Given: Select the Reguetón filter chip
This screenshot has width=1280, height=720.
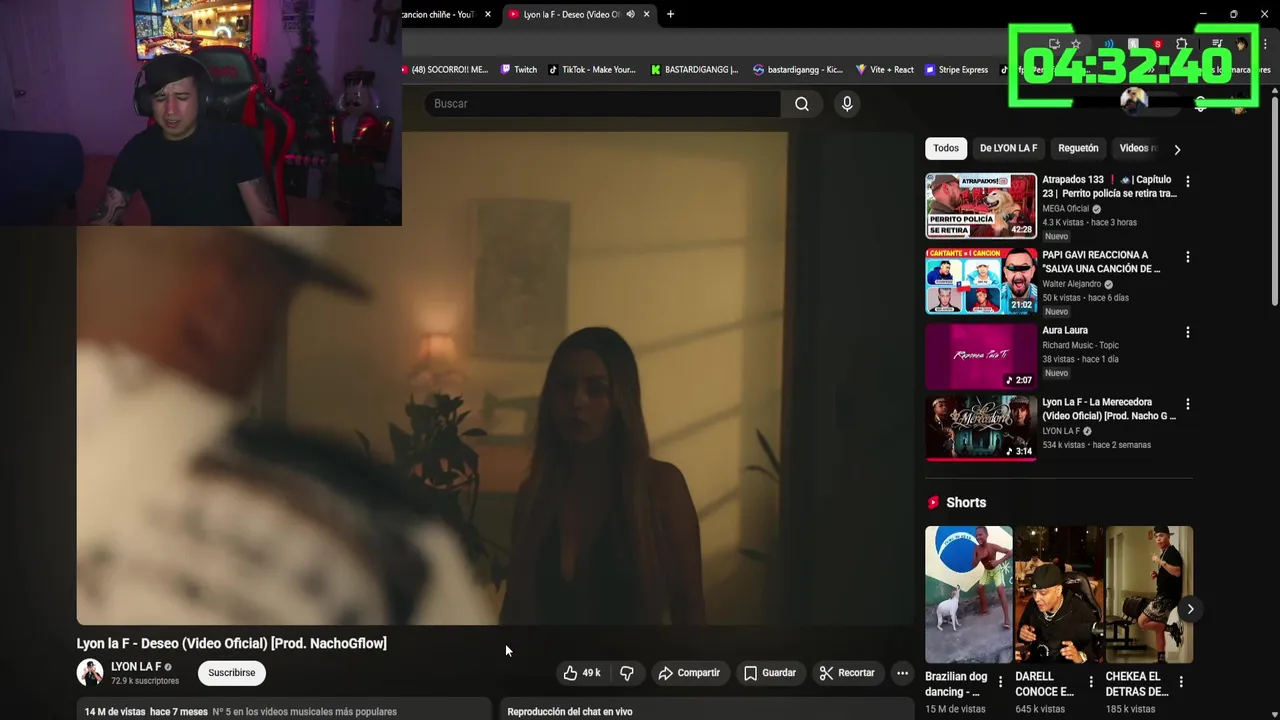Looking at the screenshot, I should pyautogui.click(x=1078, y=148).
